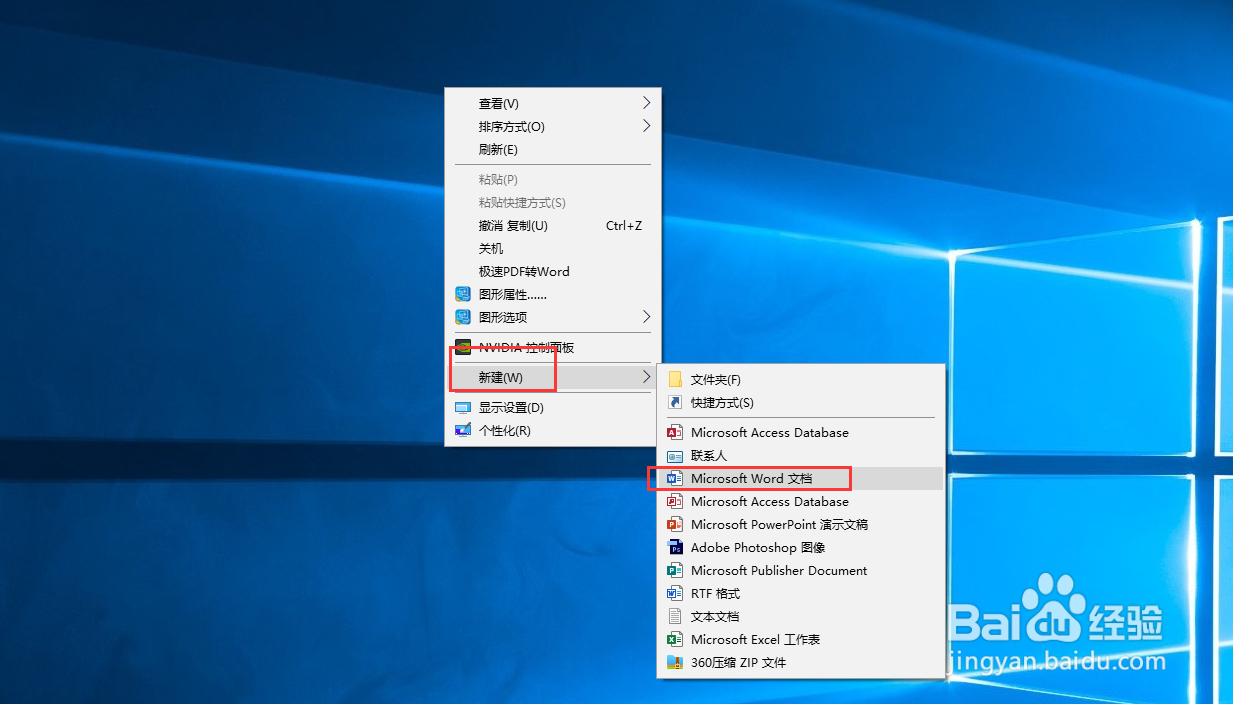This screenshot has height=704, width=1233.
Task: Click the 显示设置 monitor icon
Action: (463, 408)
